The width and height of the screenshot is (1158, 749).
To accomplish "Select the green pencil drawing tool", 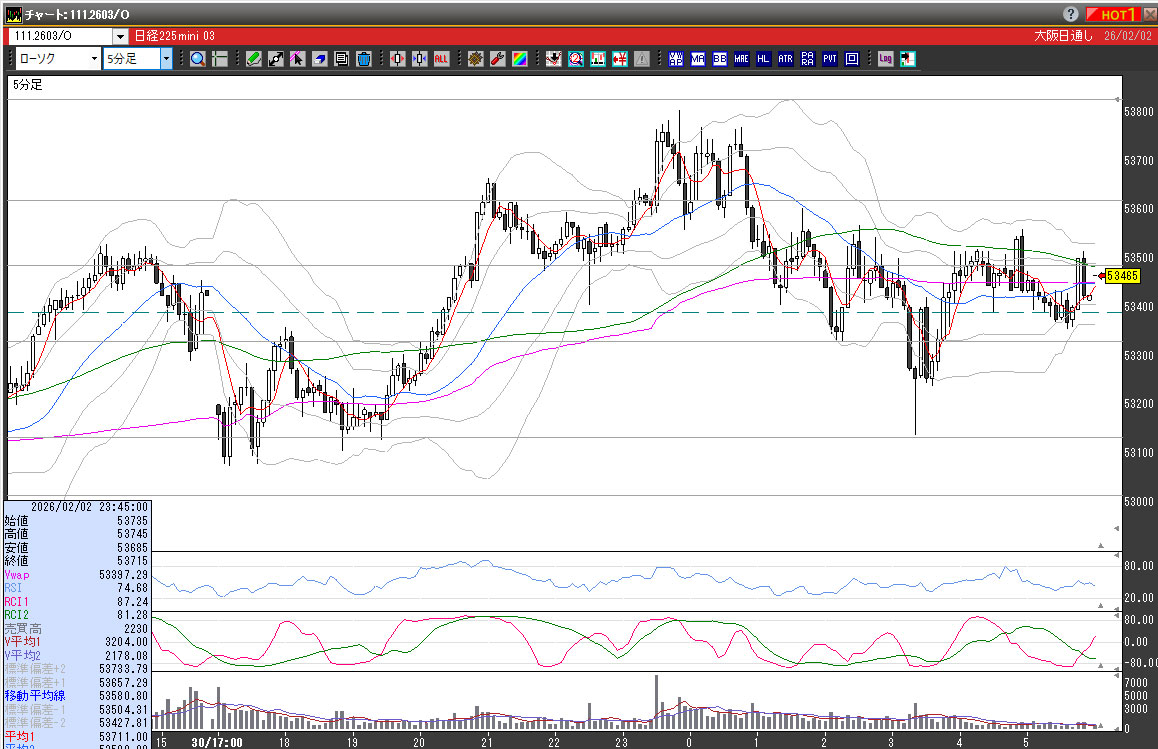I will (x=254, y=59).
